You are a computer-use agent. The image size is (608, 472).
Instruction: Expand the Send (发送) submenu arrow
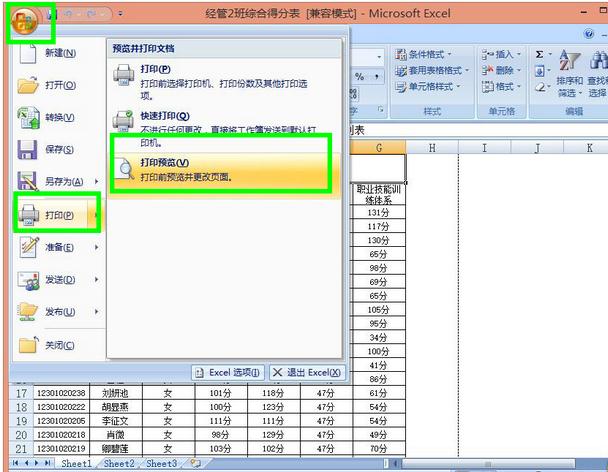tap(97, 280)
